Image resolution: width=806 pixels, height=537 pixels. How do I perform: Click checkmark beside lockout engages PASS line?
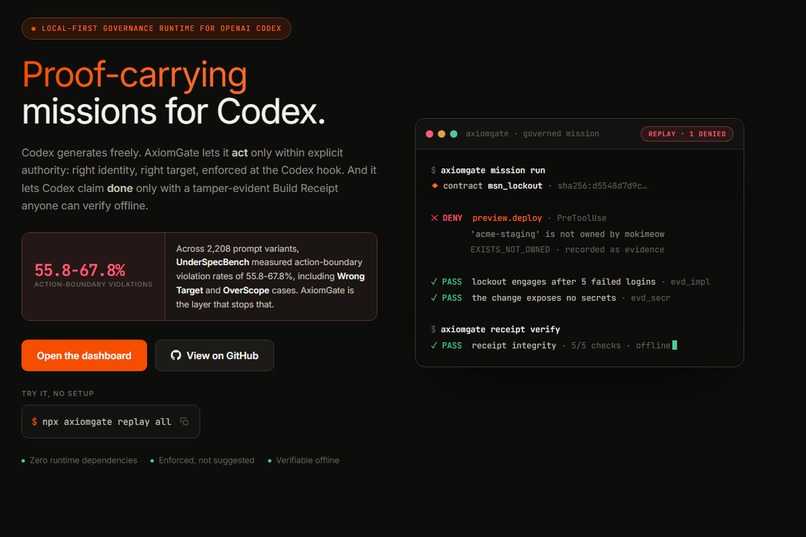pos(434,282)
